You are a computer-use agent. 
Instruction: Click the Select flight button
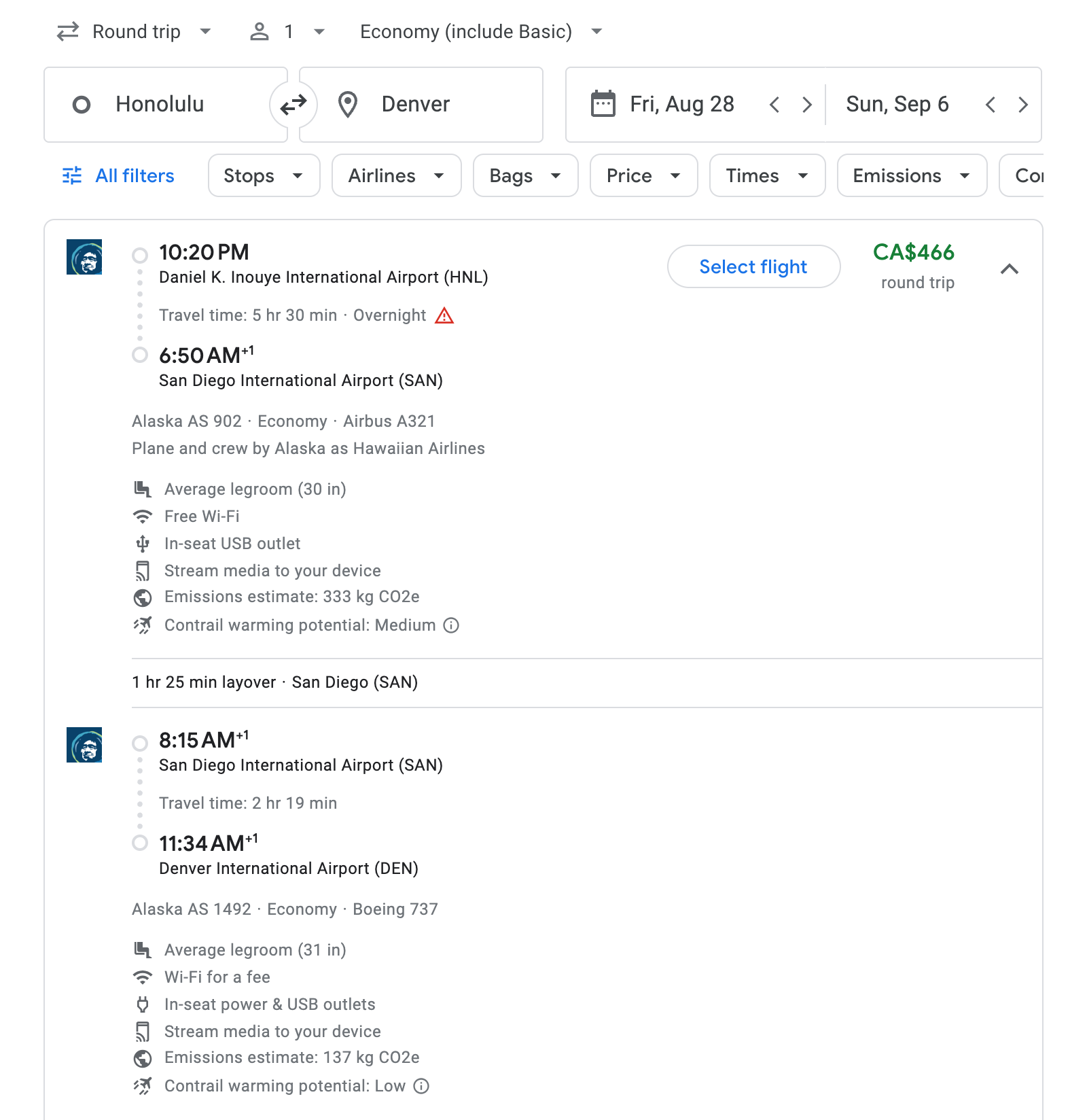pos(753,266)
